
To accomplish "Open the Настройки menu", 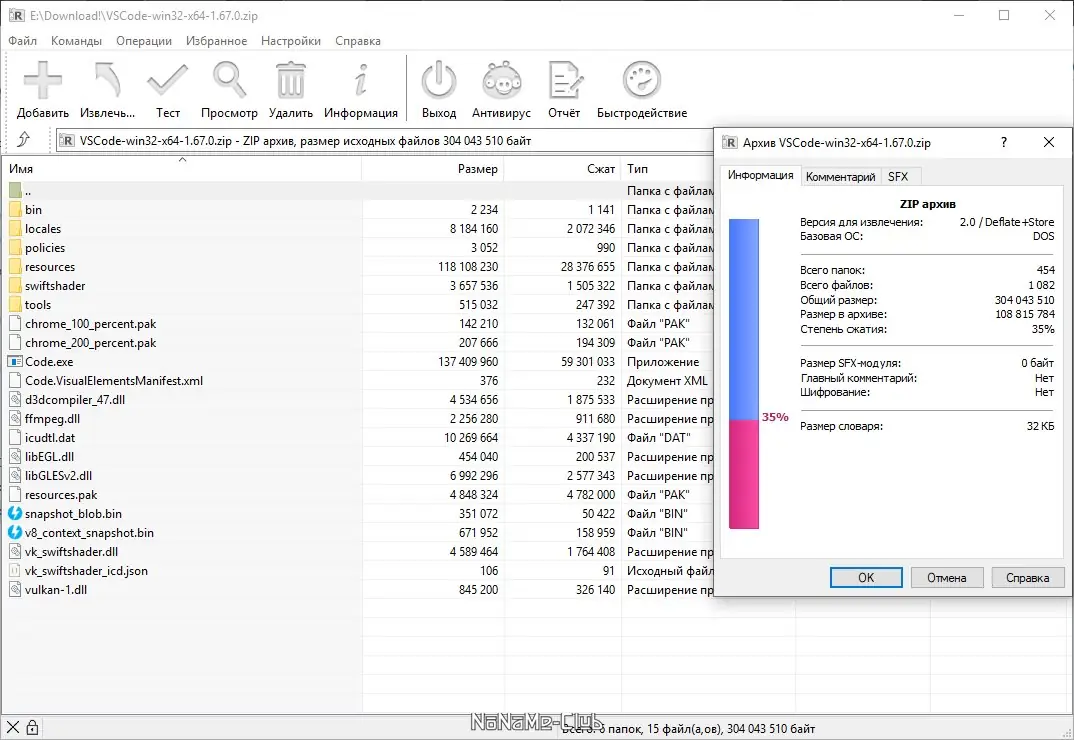I will pyautogui.click(x=291, y=40).
